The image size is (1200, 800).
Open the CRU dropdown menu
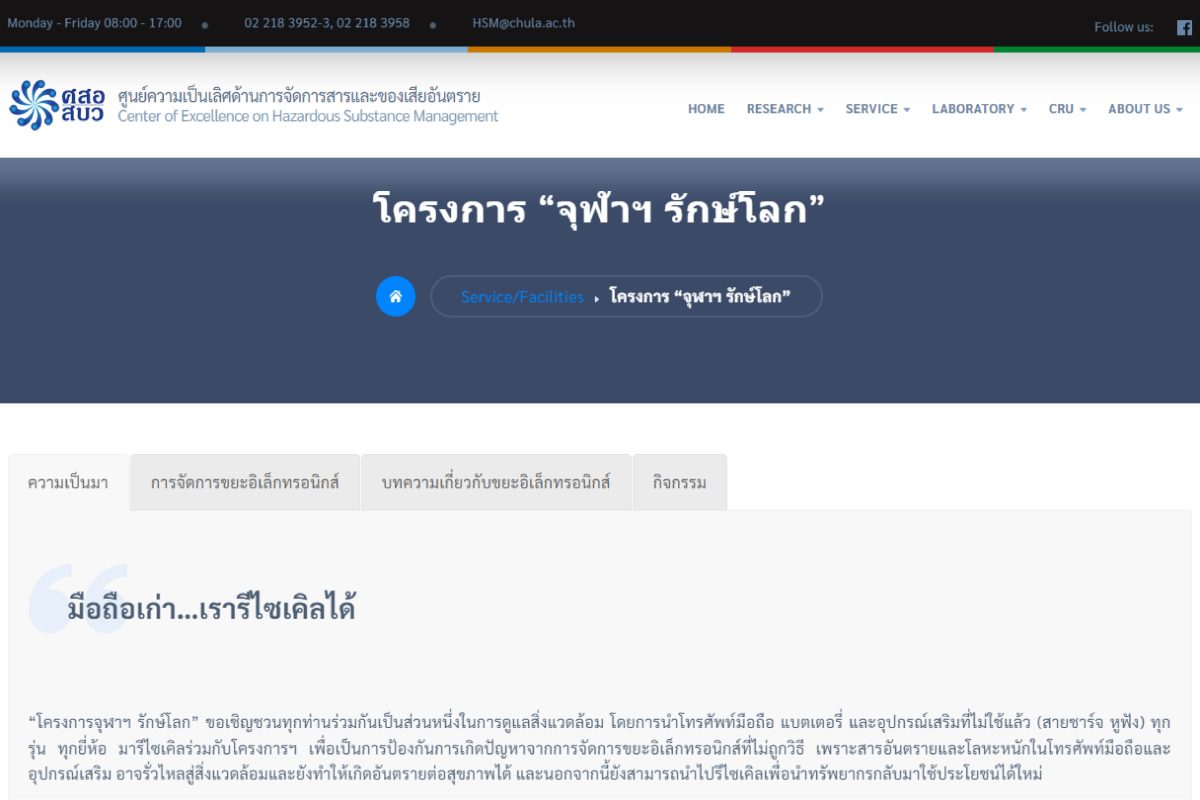pos(1067,109)
